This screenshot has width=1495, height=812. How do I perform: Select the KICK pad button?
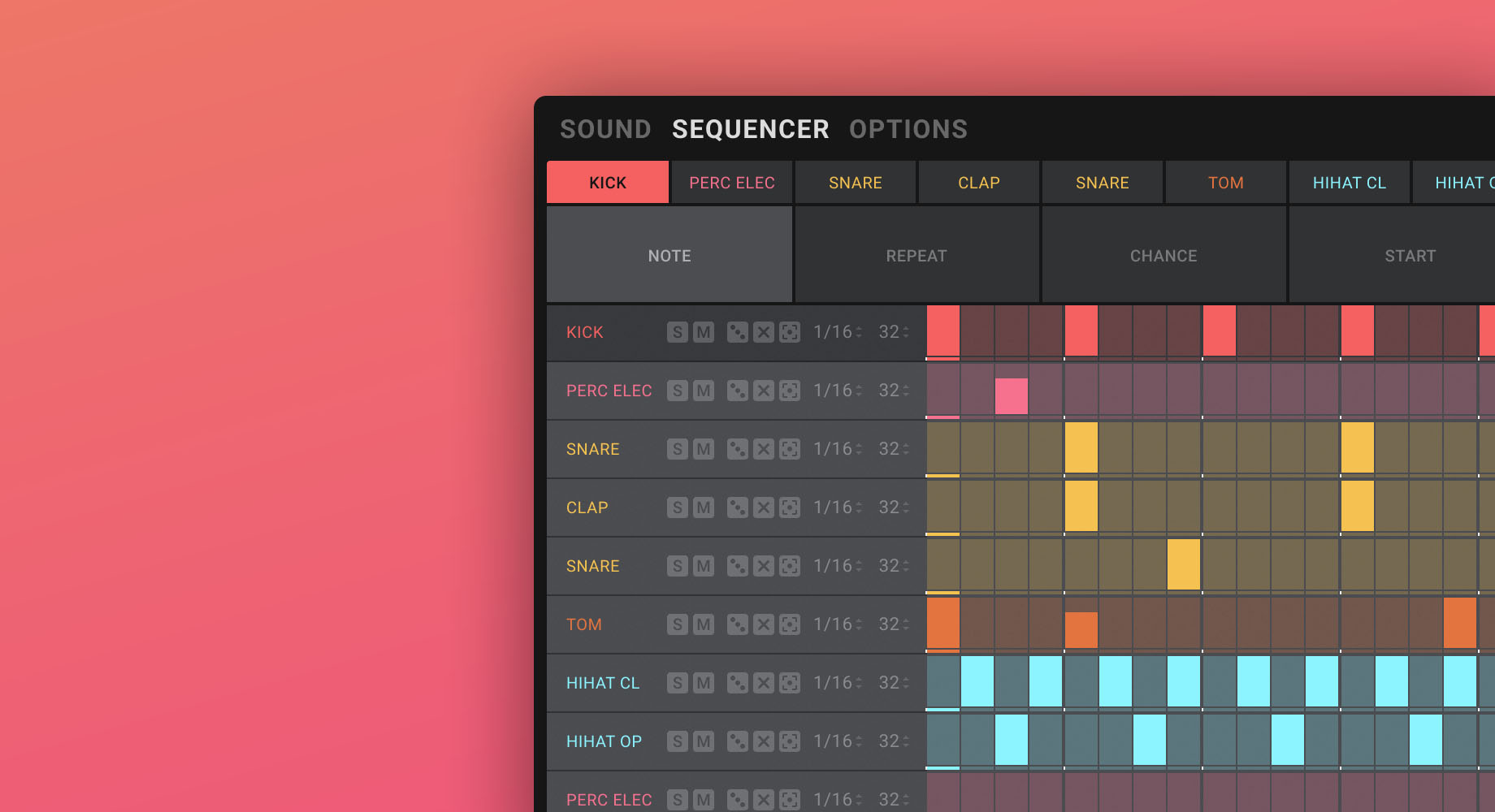pos(608,182)
